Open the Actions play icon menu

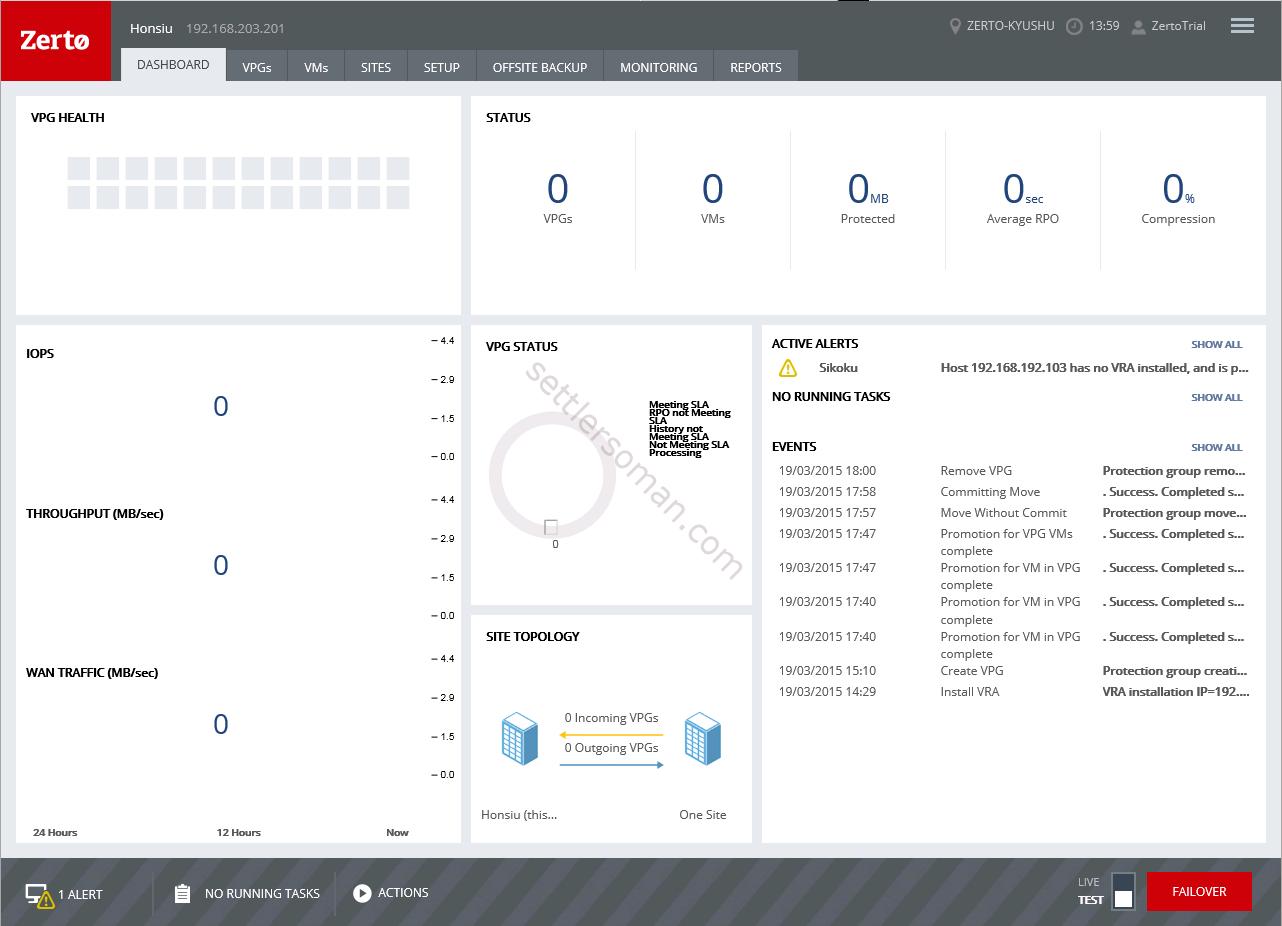point(362,893)
